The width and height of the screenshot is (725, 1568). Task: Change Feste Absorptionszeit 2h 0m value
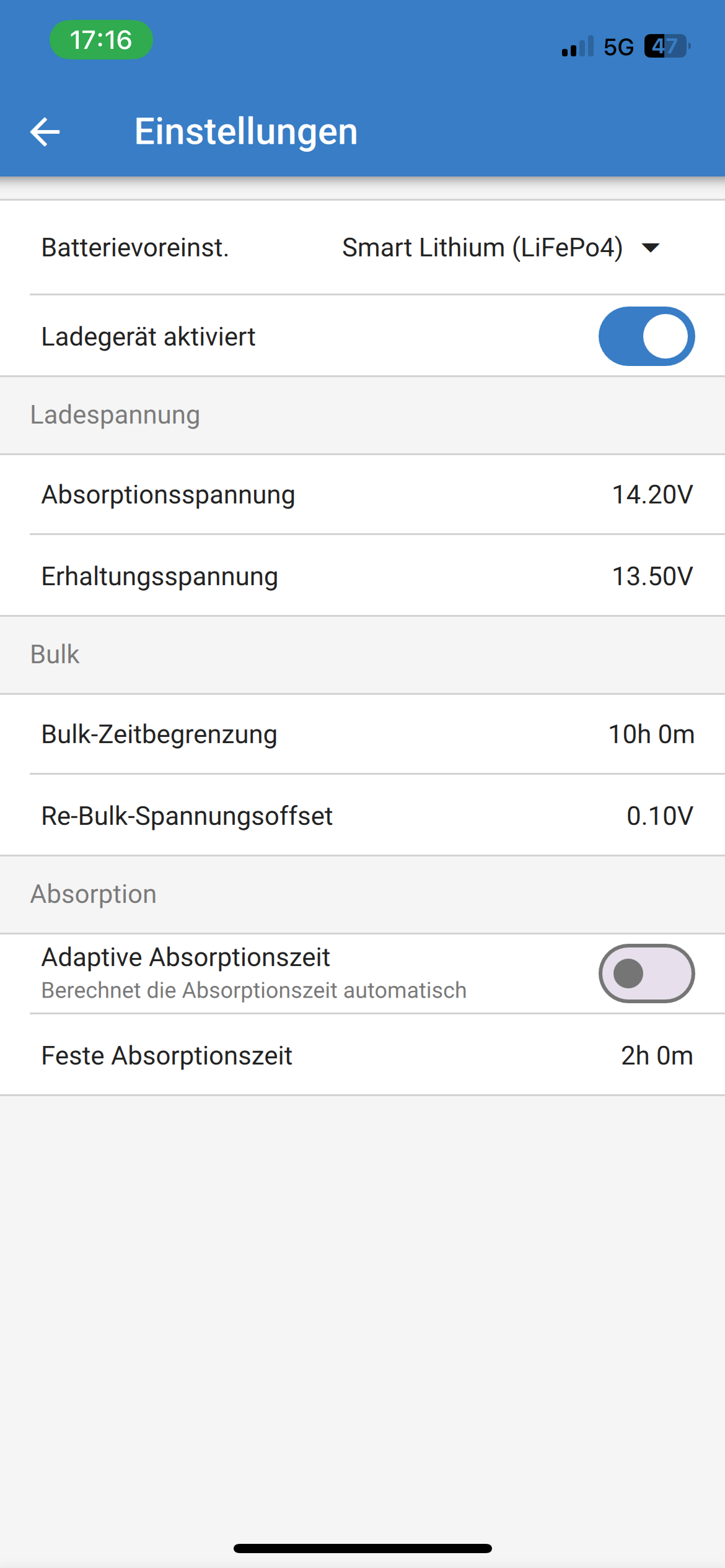click(x=656, y=1056)
